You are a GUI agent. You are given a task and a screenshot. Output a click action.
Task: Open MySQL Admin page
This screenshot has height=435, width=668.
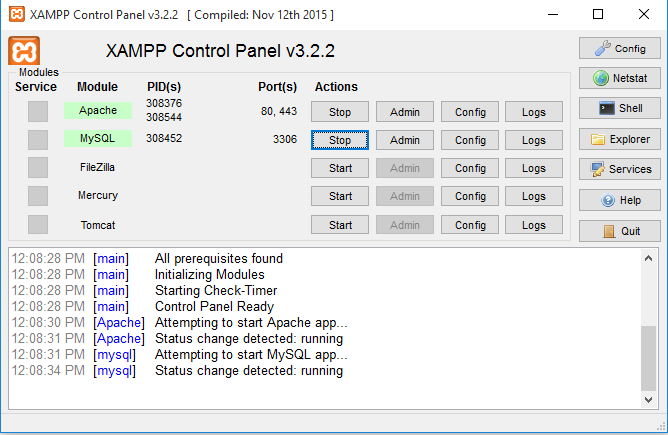(405, 140)
